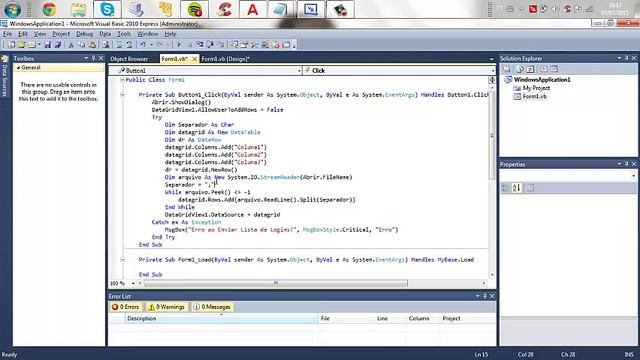This screenshot has height=360, width=640.
Task: Open the Button1 class name dropdown
Action: click(299, 71)
